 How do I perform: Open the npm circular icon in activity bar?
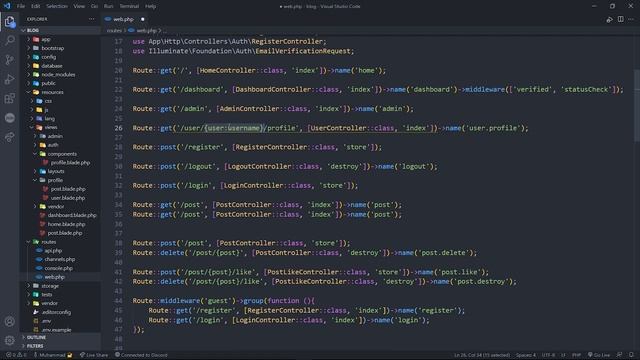click(x=9, y=118)
